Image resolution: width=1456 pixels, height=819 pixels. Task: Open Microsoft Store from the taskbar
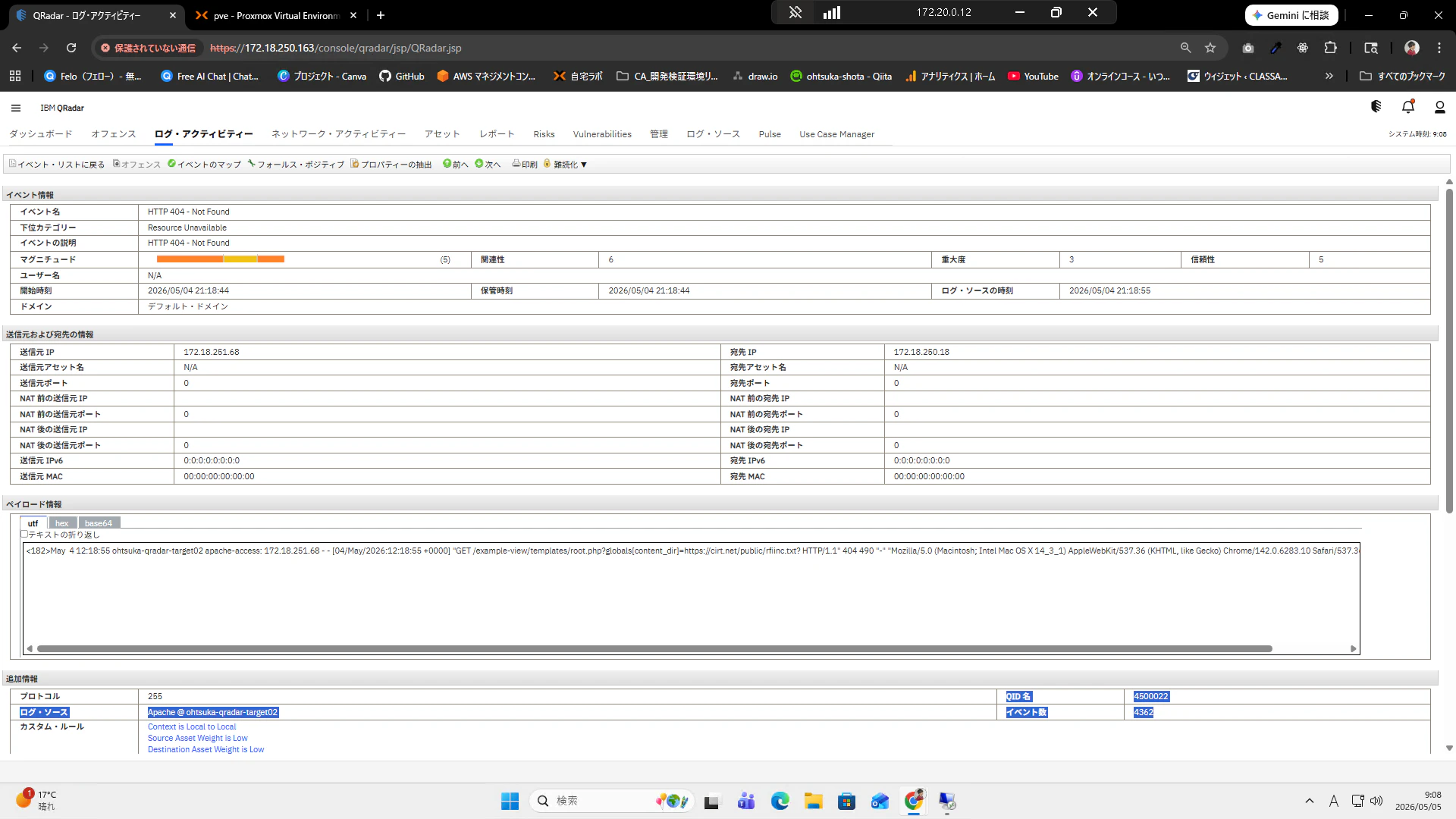coord(846,801)
